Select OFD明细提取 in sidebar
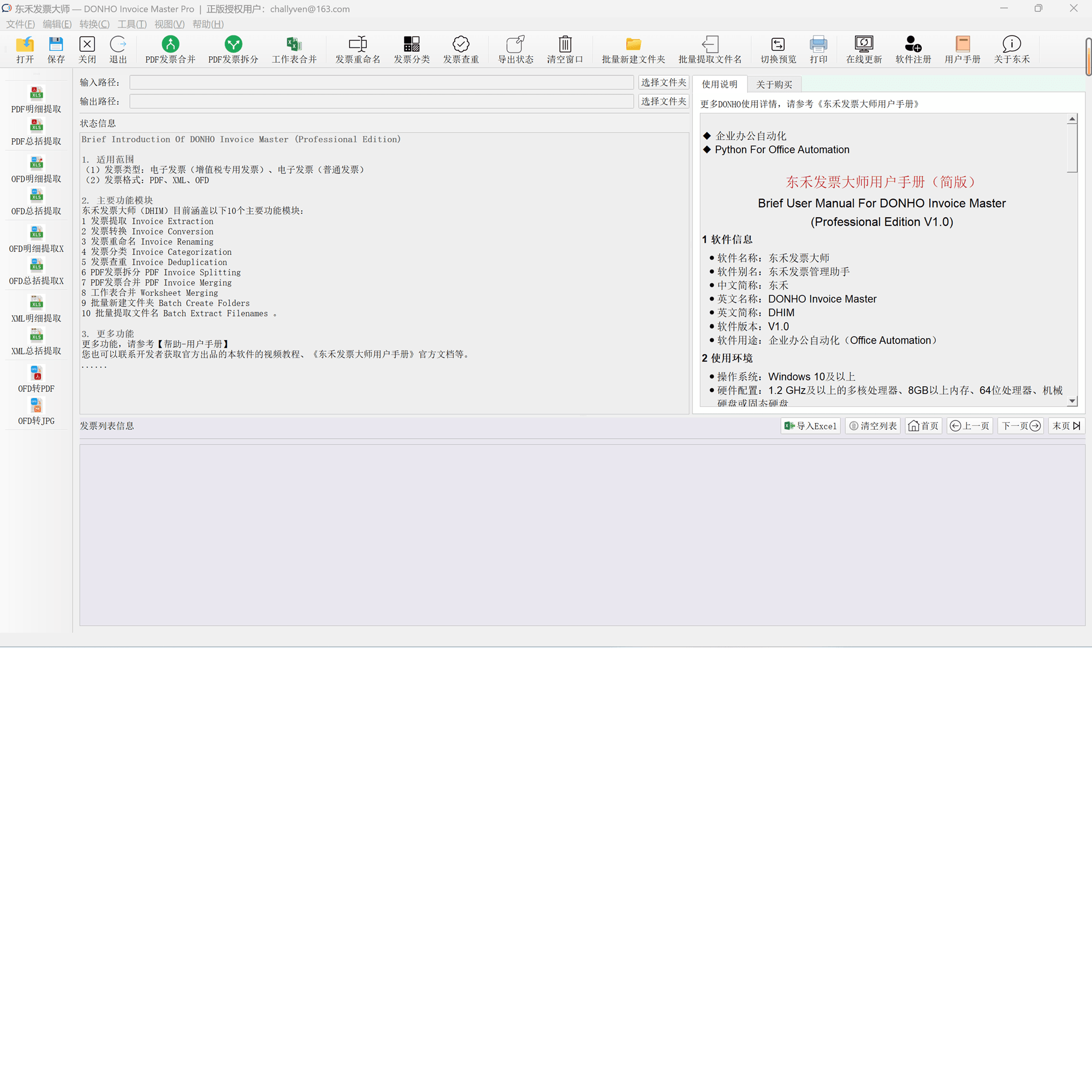1092x1092 pixels. click(36, 170)
